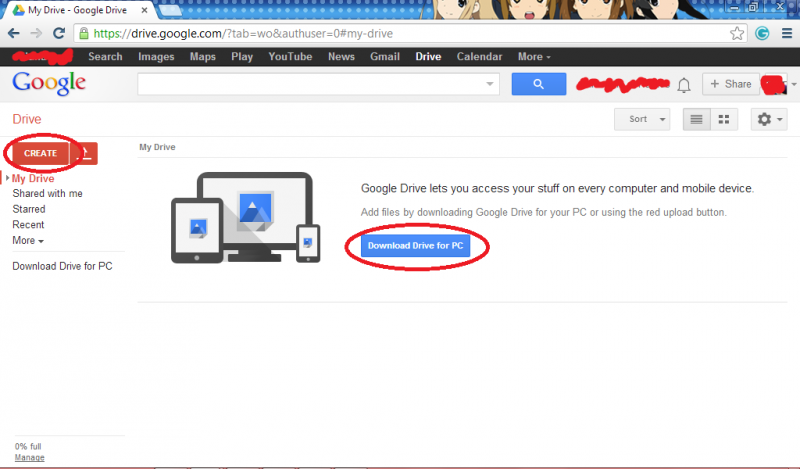Open YouTube in the Google bar
Screen dimensions: 800x469
290,57
